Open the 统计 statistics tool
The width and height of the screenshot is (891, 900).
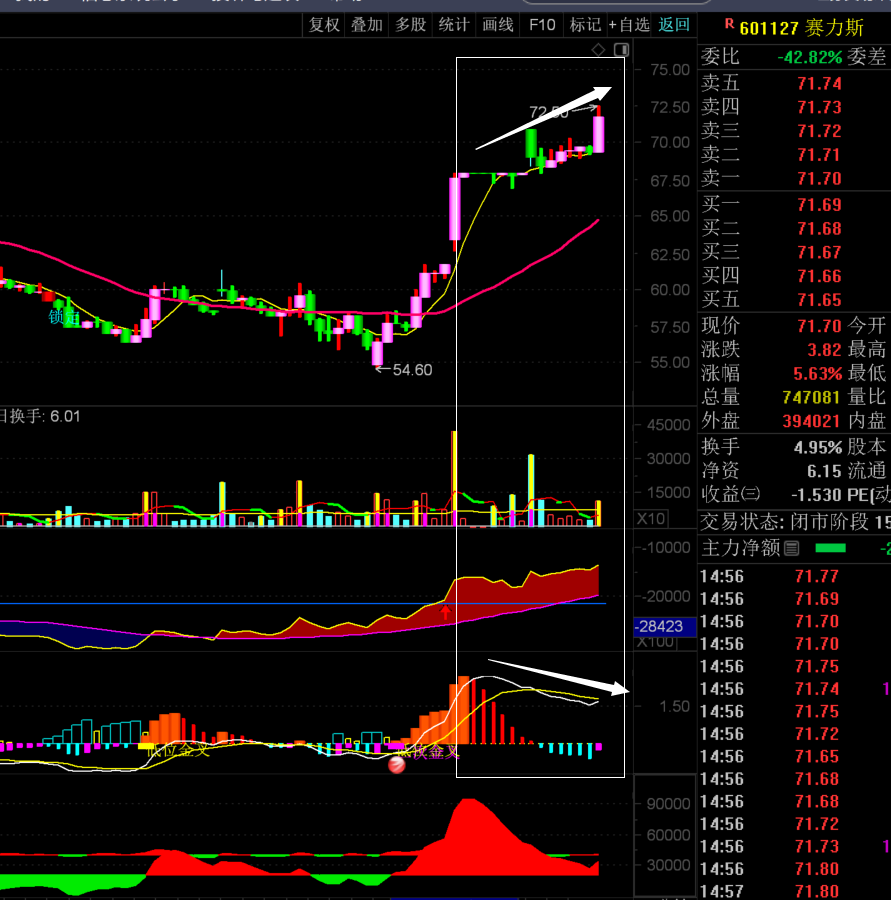tap(454, 25)
